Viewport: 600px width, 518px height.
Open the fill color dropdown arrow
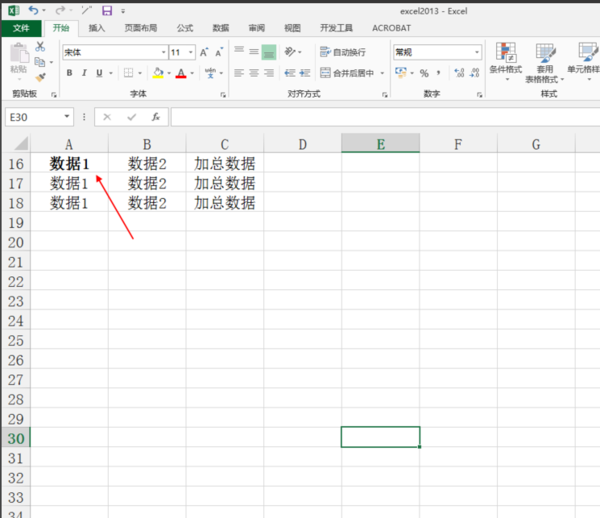169,73
